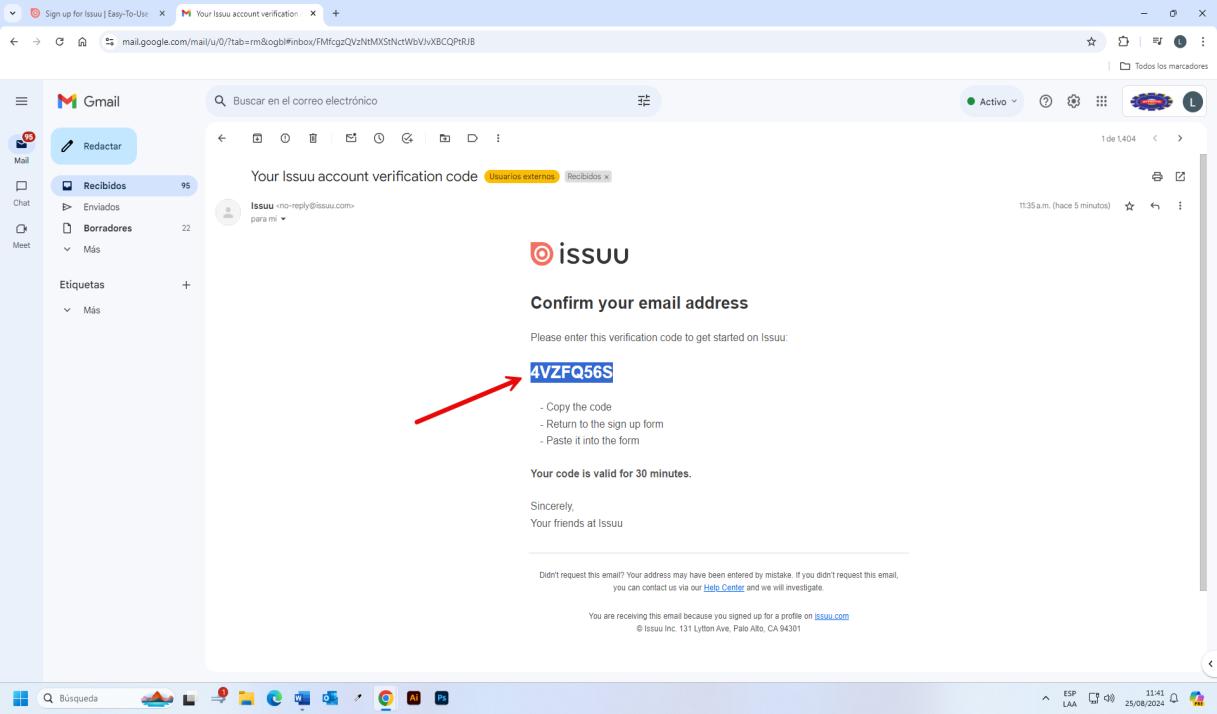The image size is (1217, 714).
Task: Open Microsoft Word from the taskbar
Action: 302,698
